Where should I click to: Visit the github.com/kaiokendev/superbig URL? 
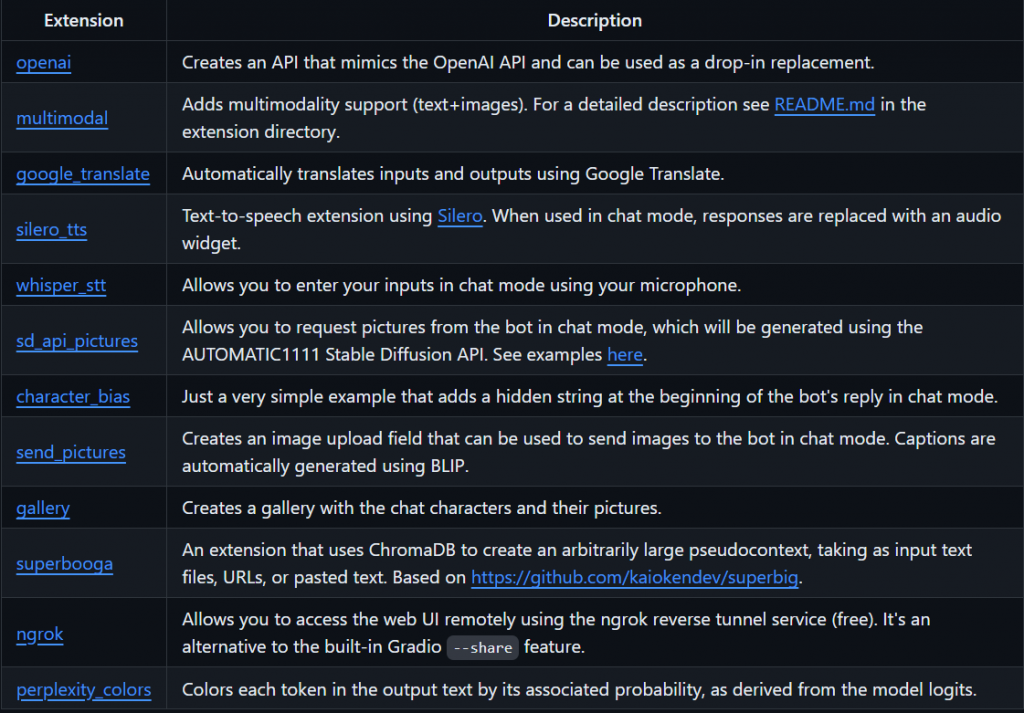[635, 577]
